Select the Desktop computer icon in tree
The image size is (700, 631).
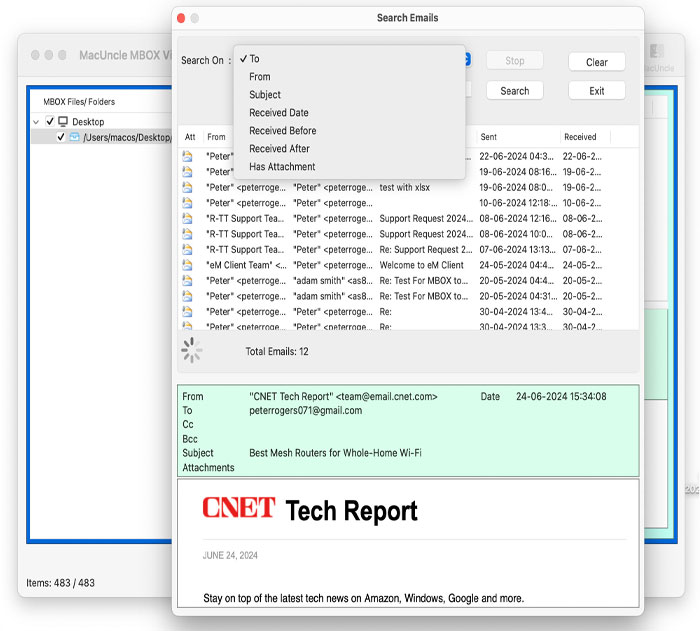click(63, 121)
